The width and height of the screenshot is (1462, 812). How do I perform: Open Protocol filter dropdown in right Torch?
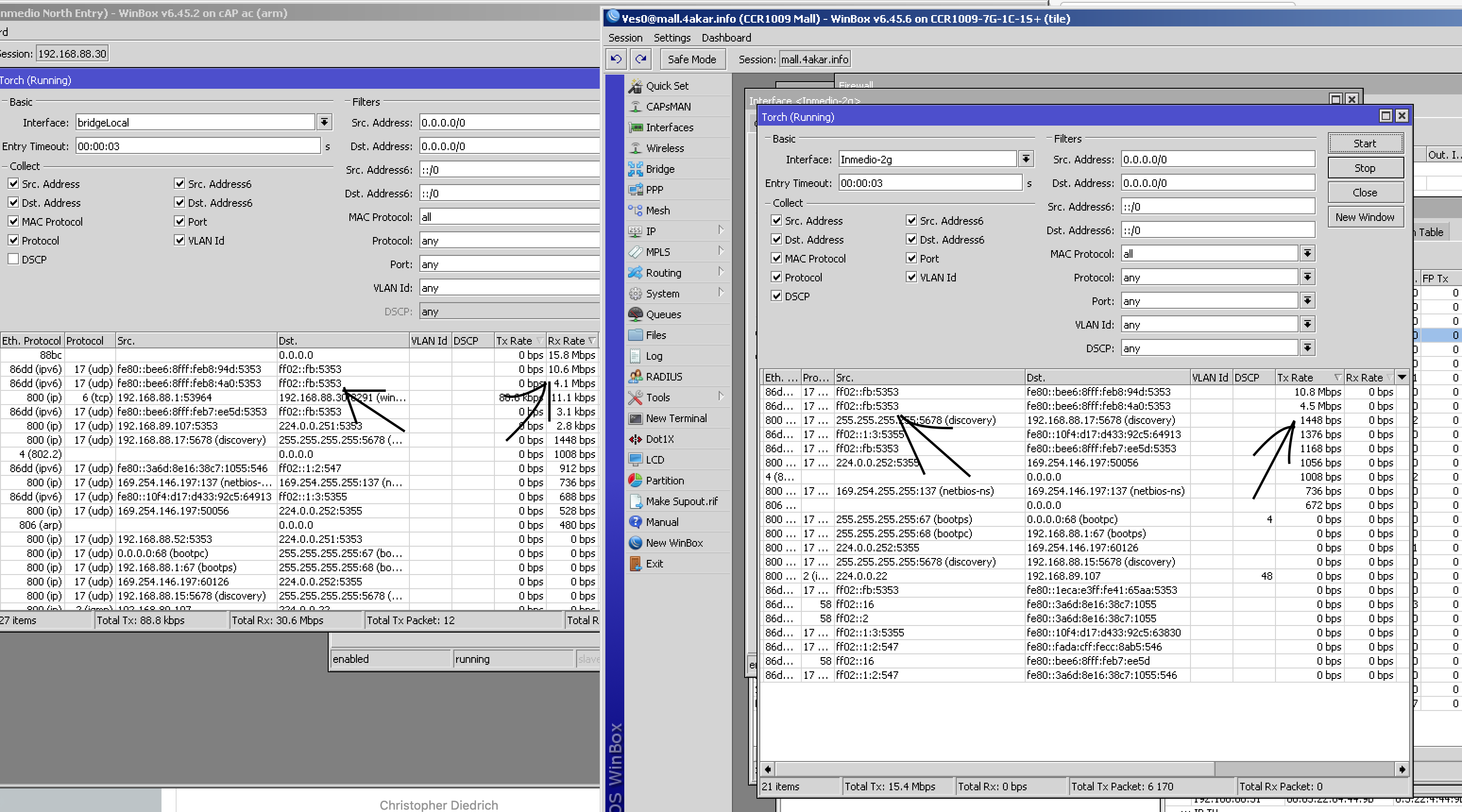tap(1308, 277)
